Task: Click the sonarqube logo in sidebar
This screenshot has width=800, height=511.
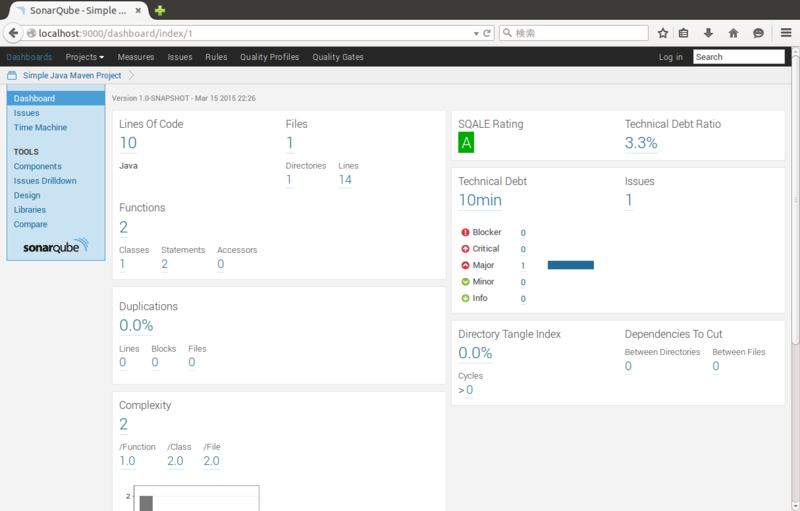Action: [56, 246]
